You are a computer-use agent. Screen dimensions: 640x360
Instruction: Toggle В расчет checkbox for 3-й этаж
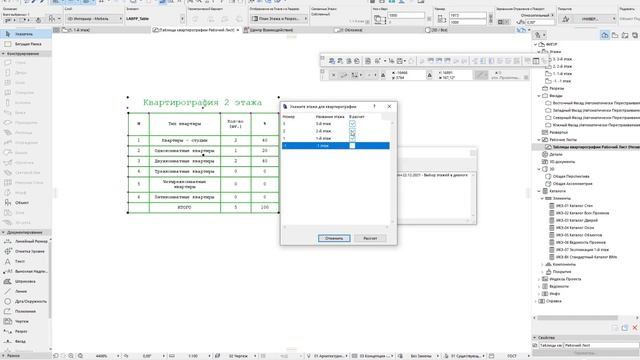(352, 124)
